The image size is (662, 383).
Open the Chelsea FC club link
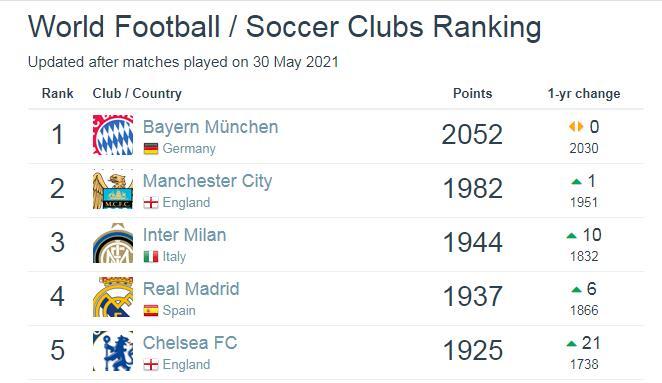click(x=190, y=343)
